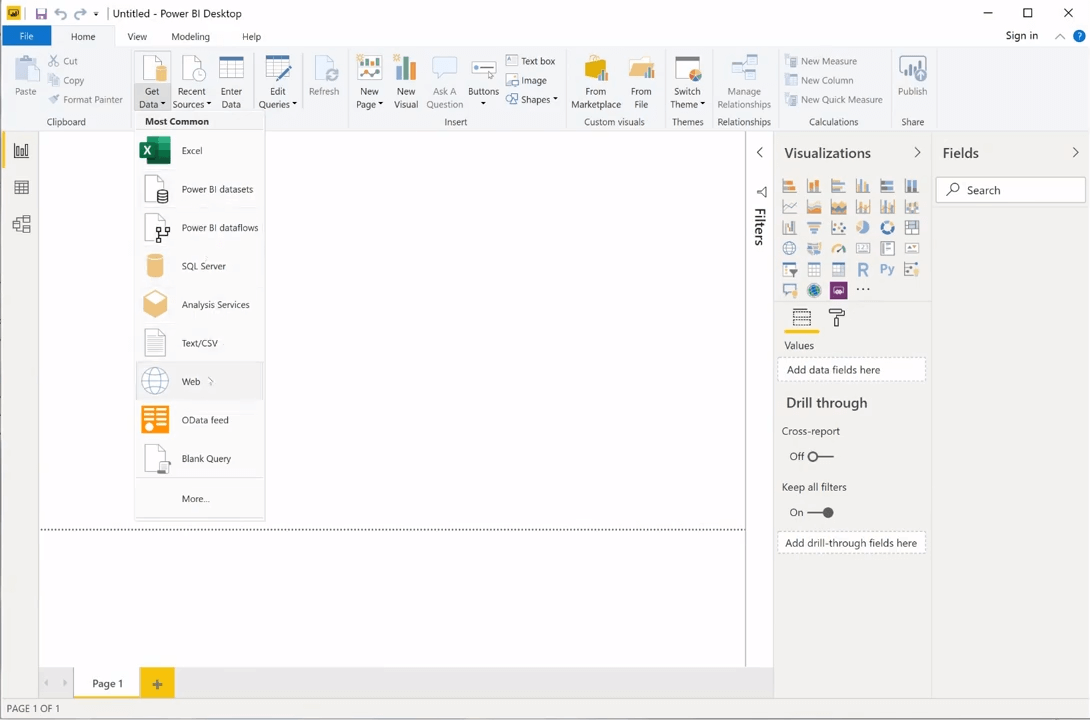Open the Format paint roller tab
1090x720 pixels.
(x=837, y=318)
